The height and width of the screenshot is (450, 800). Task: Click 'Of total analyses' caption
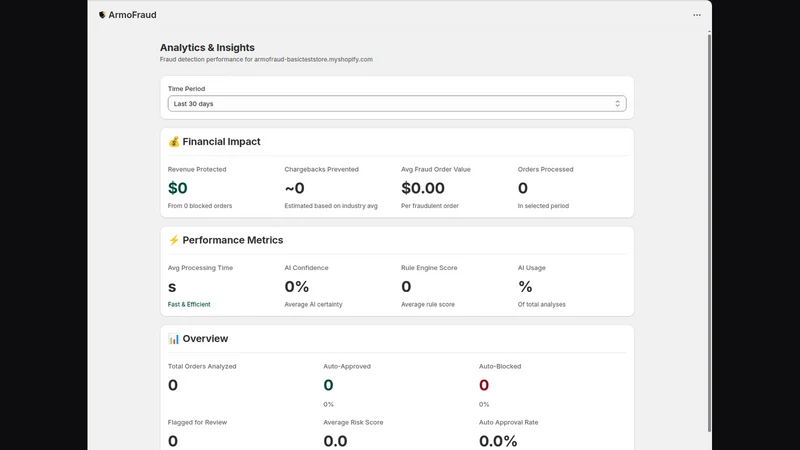coord(542,305)
